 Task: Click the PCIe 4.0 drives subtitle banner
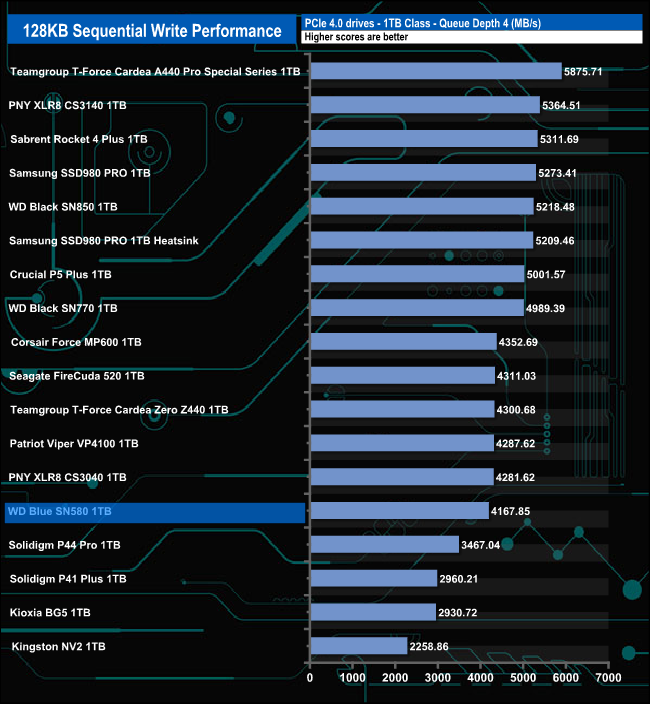472,23
